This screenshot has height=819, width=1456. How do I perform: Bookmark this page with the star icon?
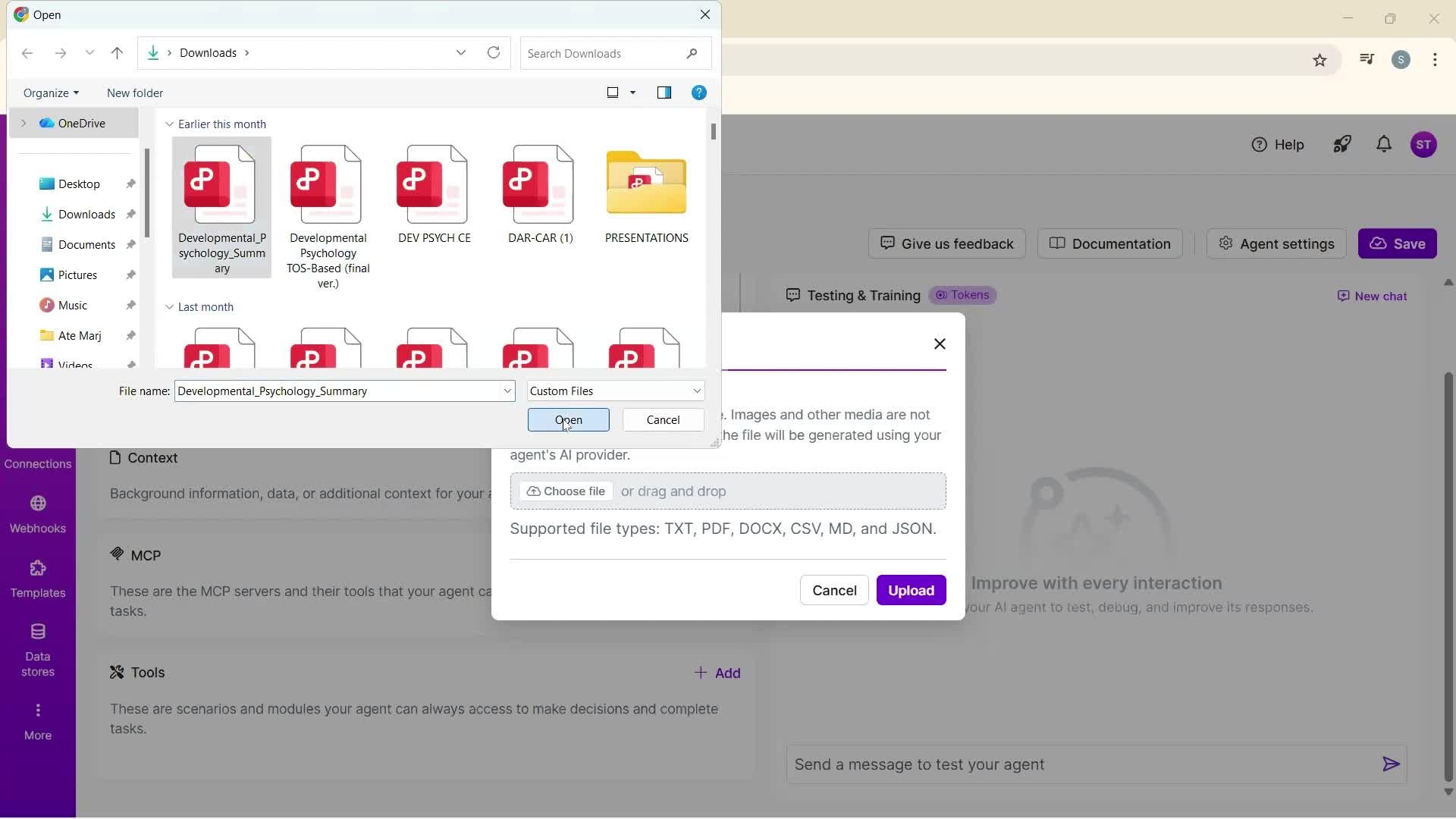pos(1319,60)
